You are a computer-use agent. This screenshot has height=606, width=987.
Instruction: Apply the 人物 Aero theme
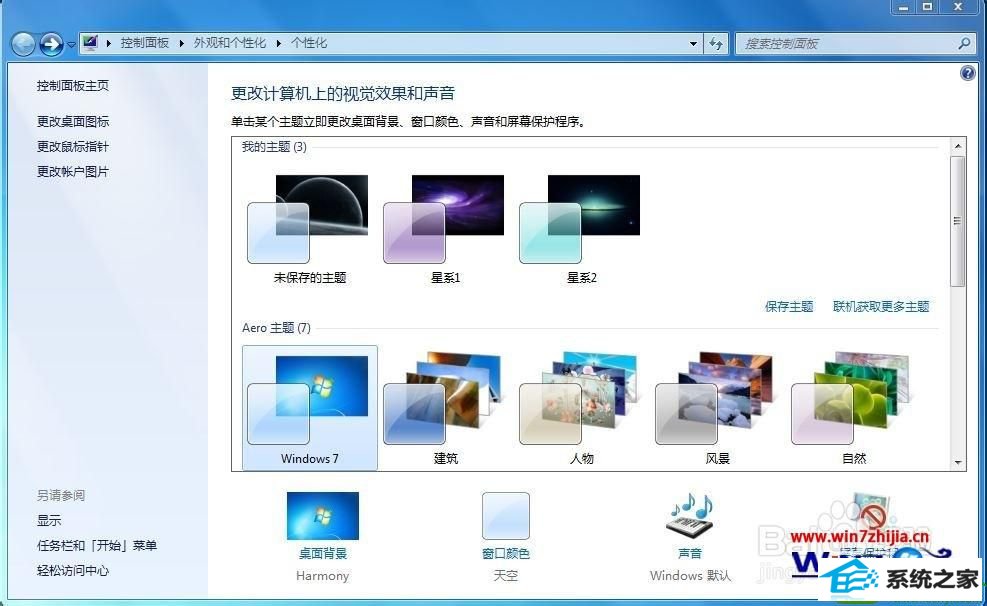coord(582,408)
